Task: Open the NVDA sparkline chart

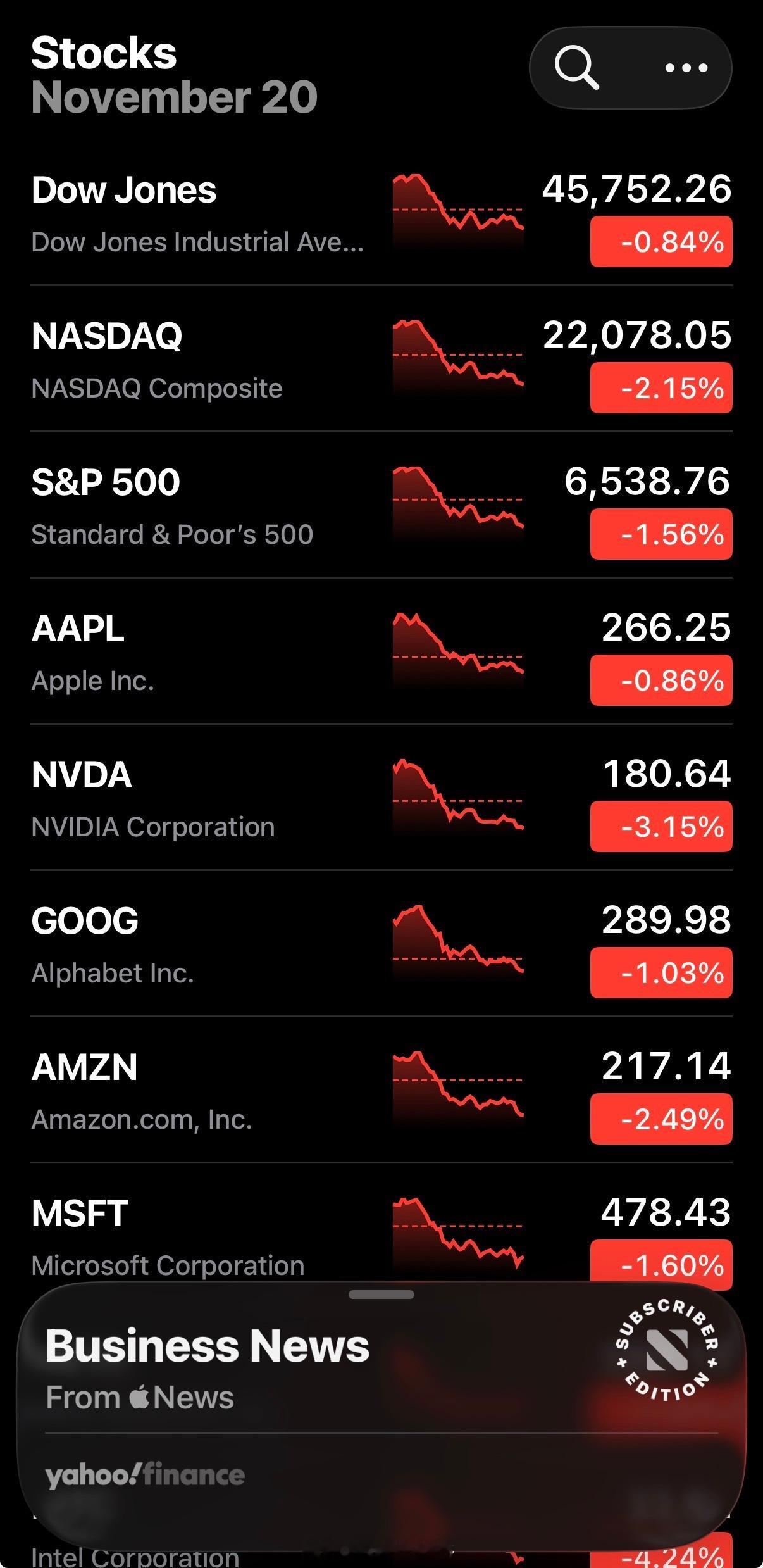Action: (x=458, y=795)
